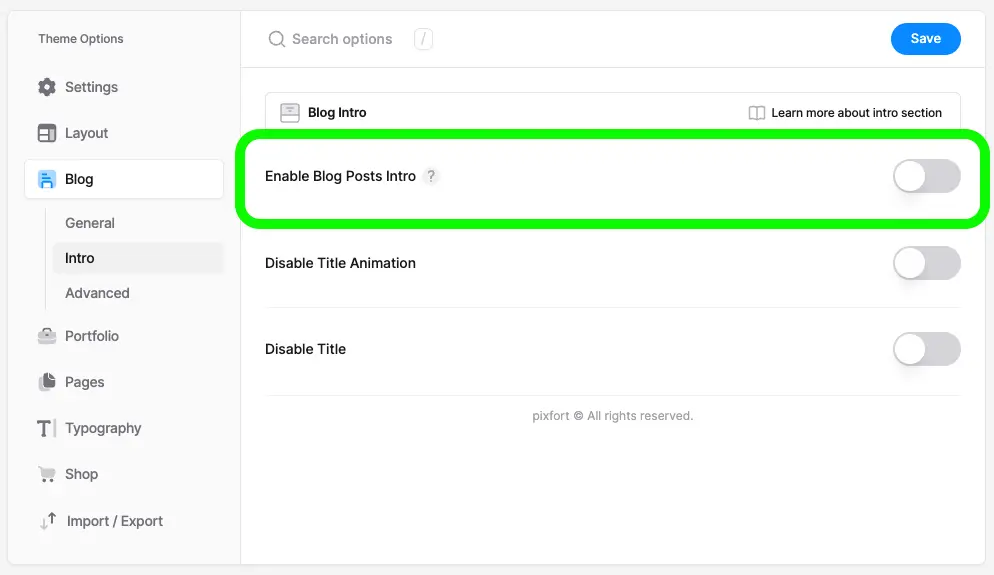Click the blue Save button
This screenshot has height=575, width=994.
(x=926, y=39)
